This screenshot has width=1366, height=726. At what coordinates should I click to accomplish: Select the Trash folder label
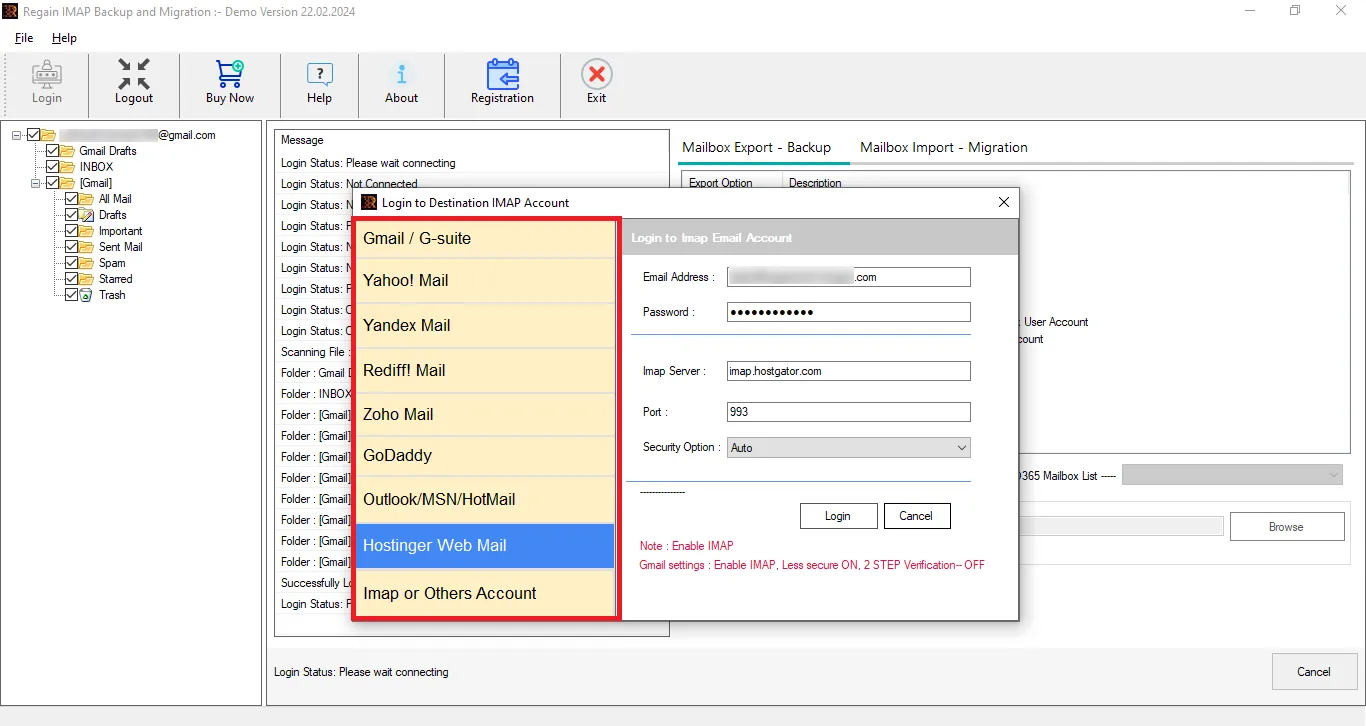coord(112,295)
